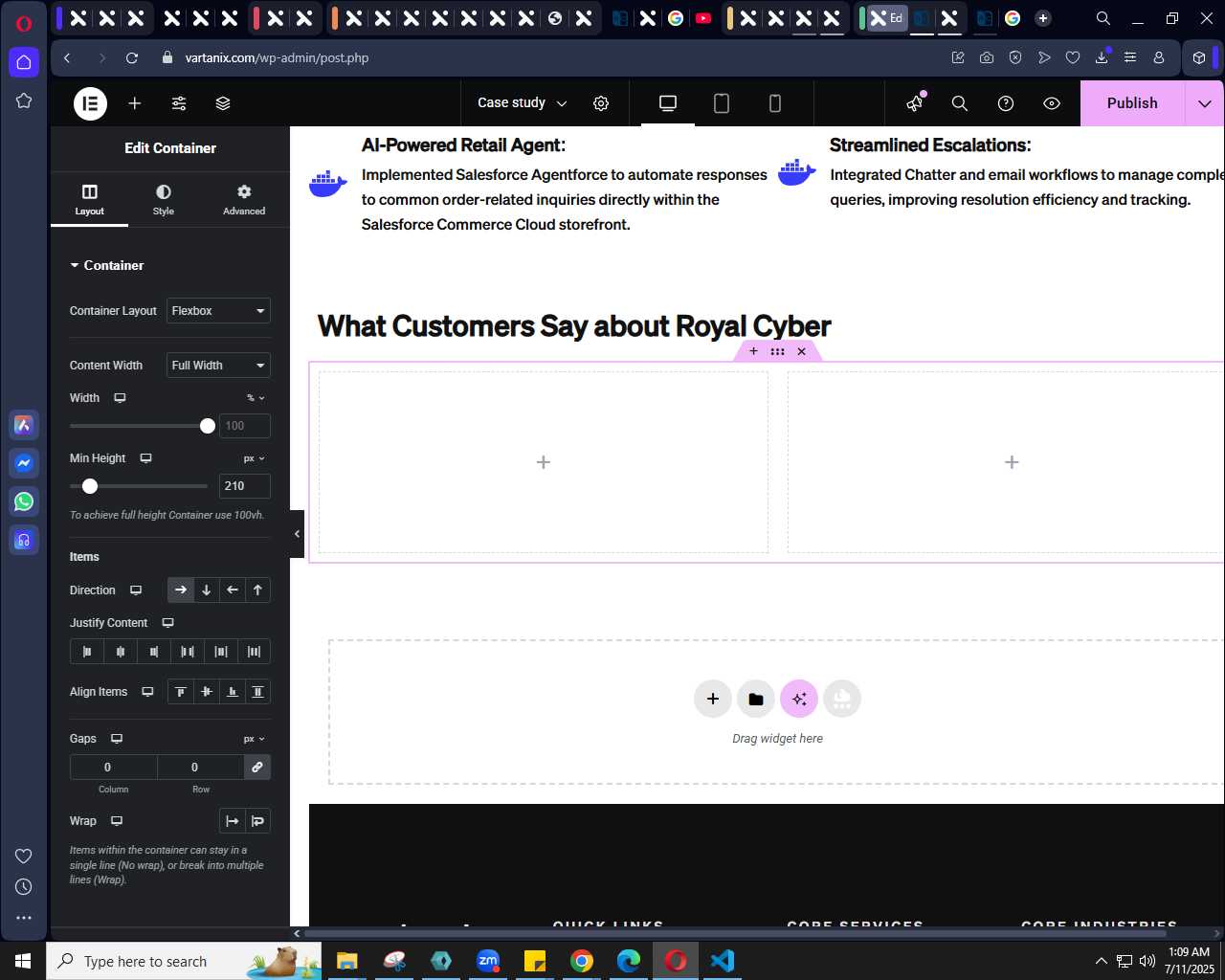Toggle the gaps link values icon

pos(257,768)
